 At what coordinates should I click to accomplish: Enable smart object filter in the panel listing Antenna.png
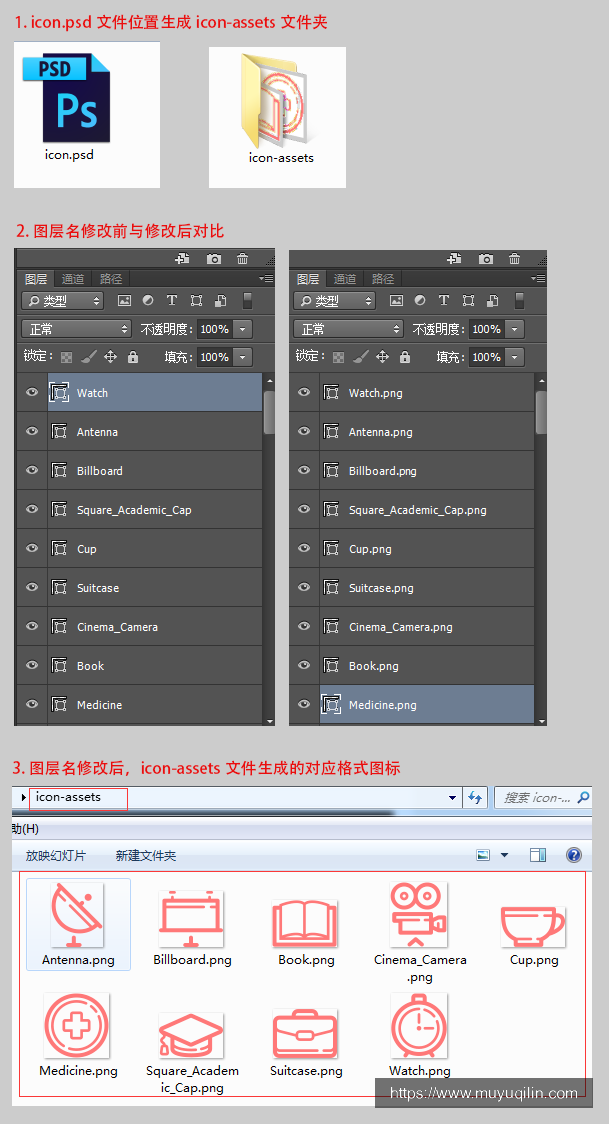click(493, 300)
